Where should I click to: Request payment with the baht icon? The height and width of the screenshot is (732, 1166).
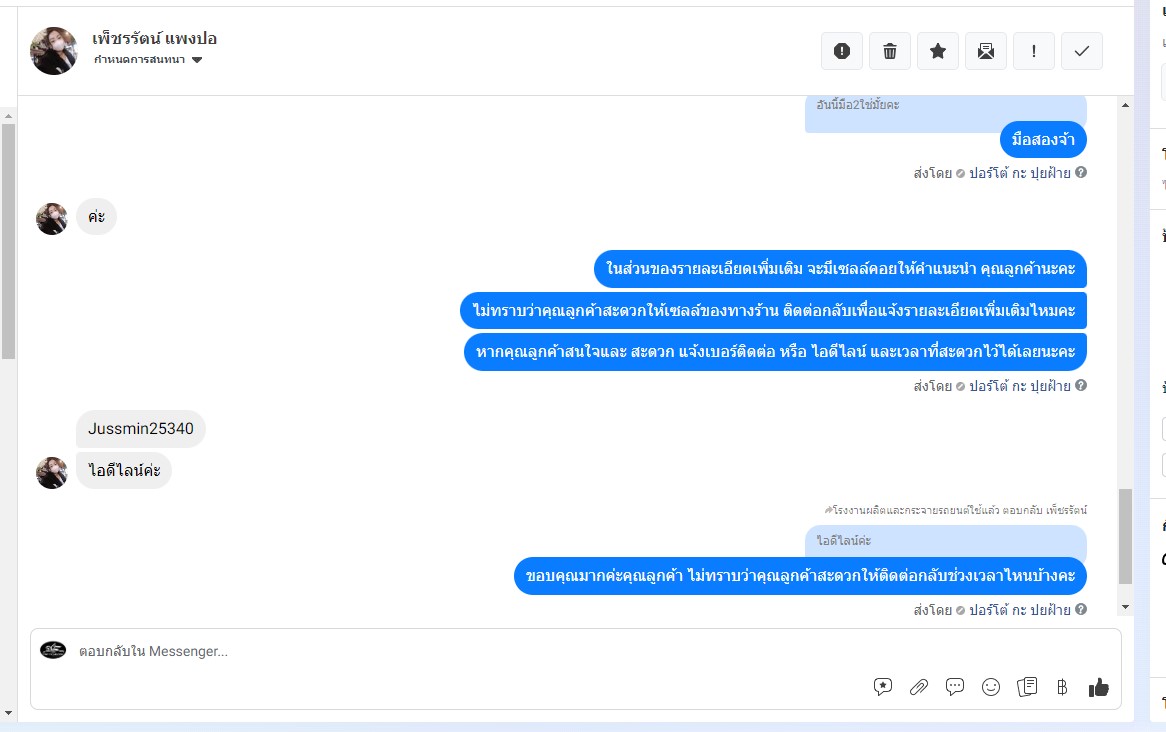coord(1062,687)
